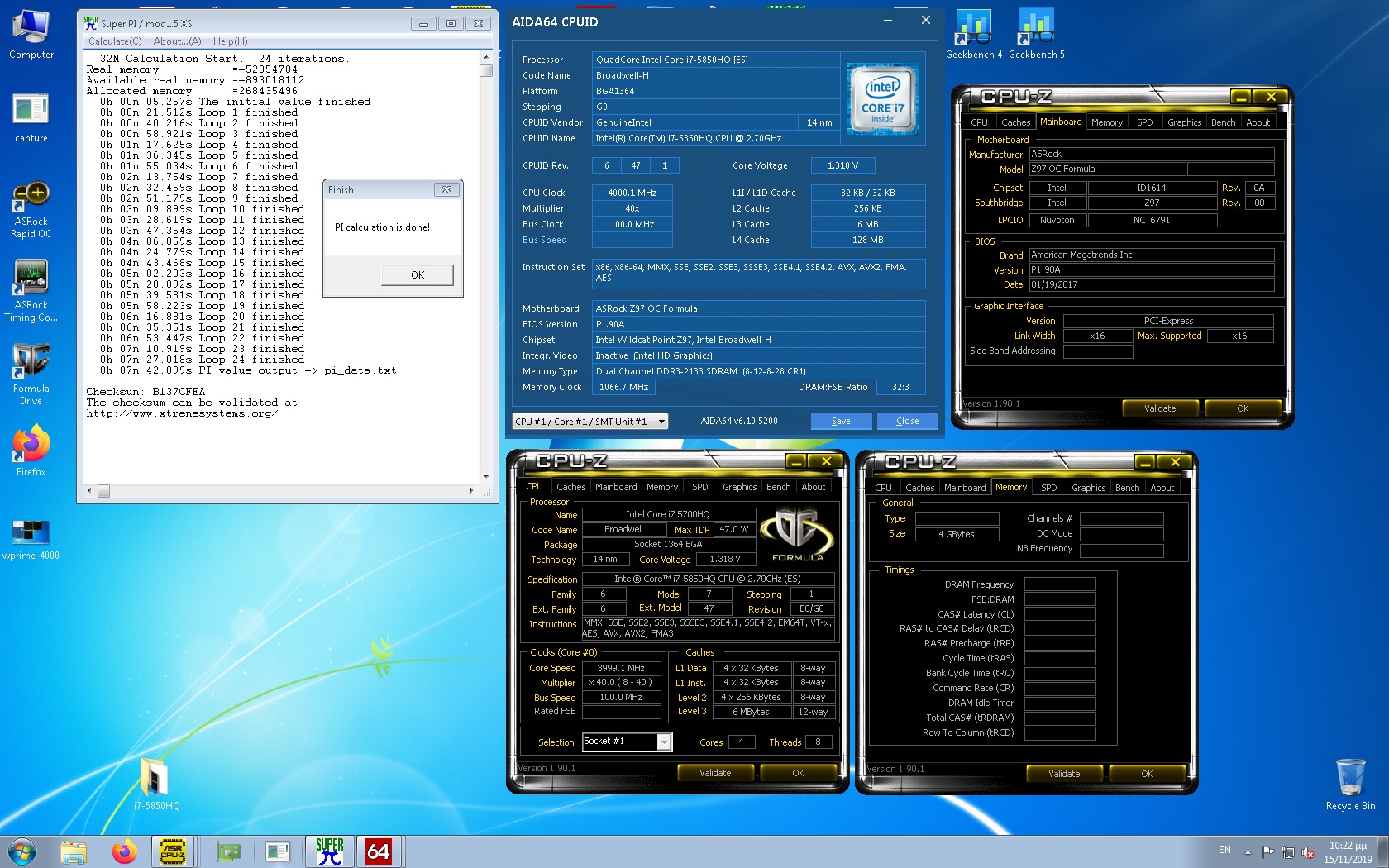
Task: Open wprime_4000 desktop icon
Action: pyautogui.click(x=31, y=538)
